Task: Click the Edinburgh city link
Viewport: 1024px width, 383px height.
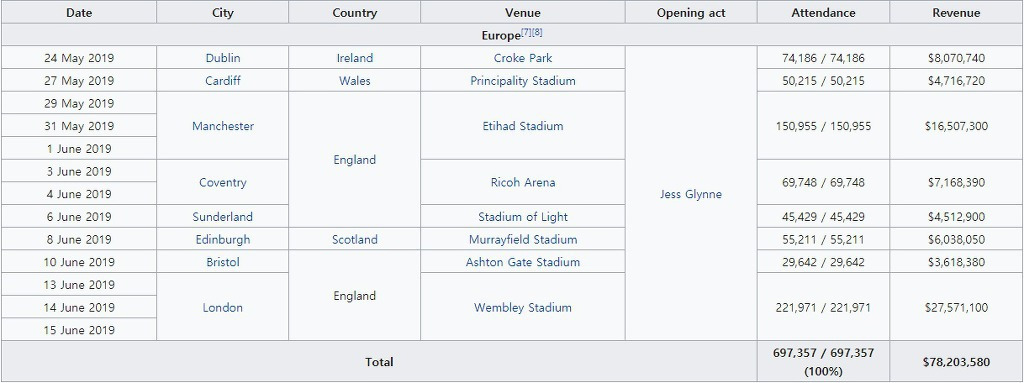Action: (223, 240)
